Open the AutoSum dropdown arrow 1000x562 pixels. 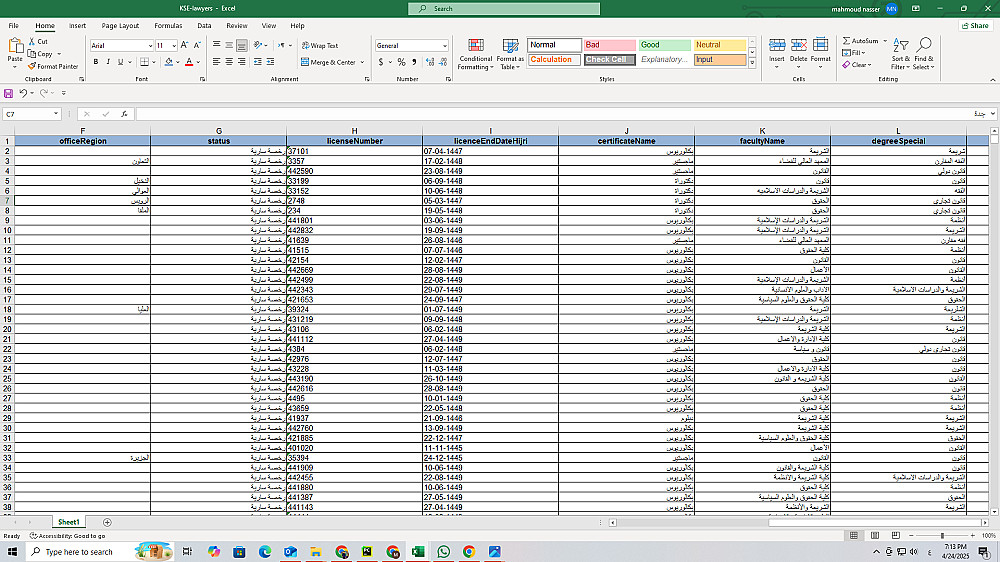pyautogui.click(x=885, y=41)
